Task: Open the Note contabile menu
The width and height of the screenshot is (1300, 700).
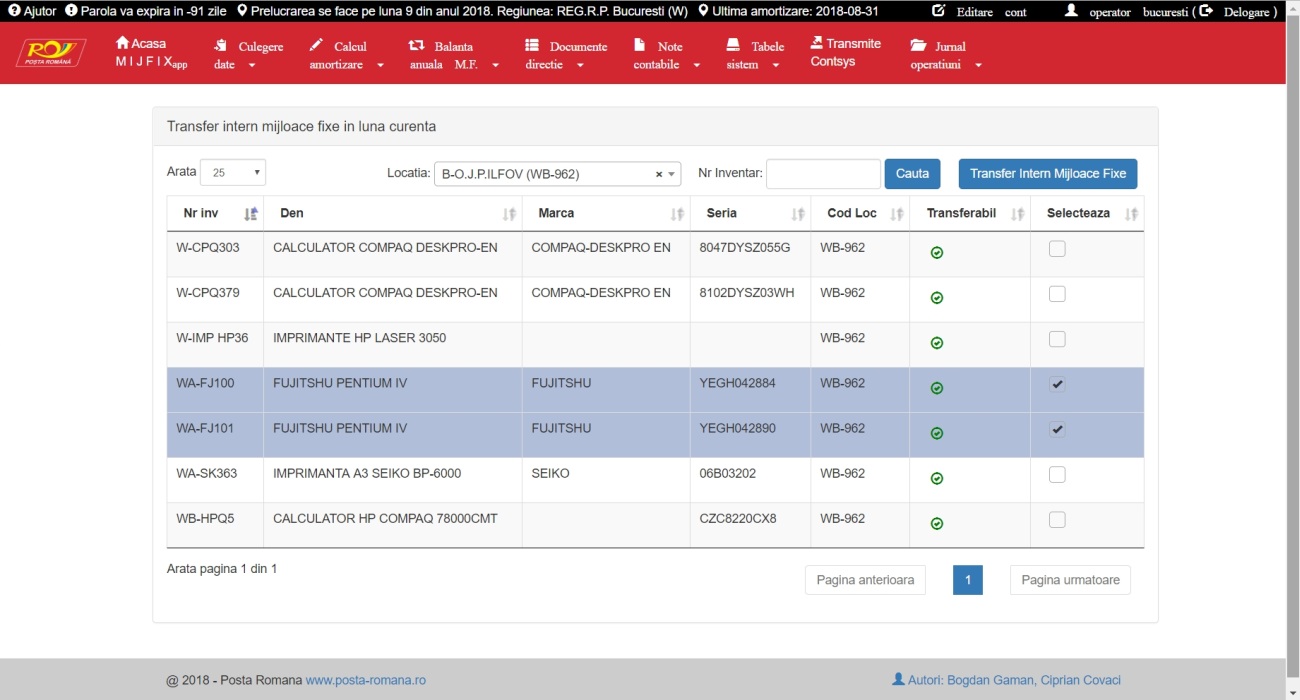Action: (665, 55)
